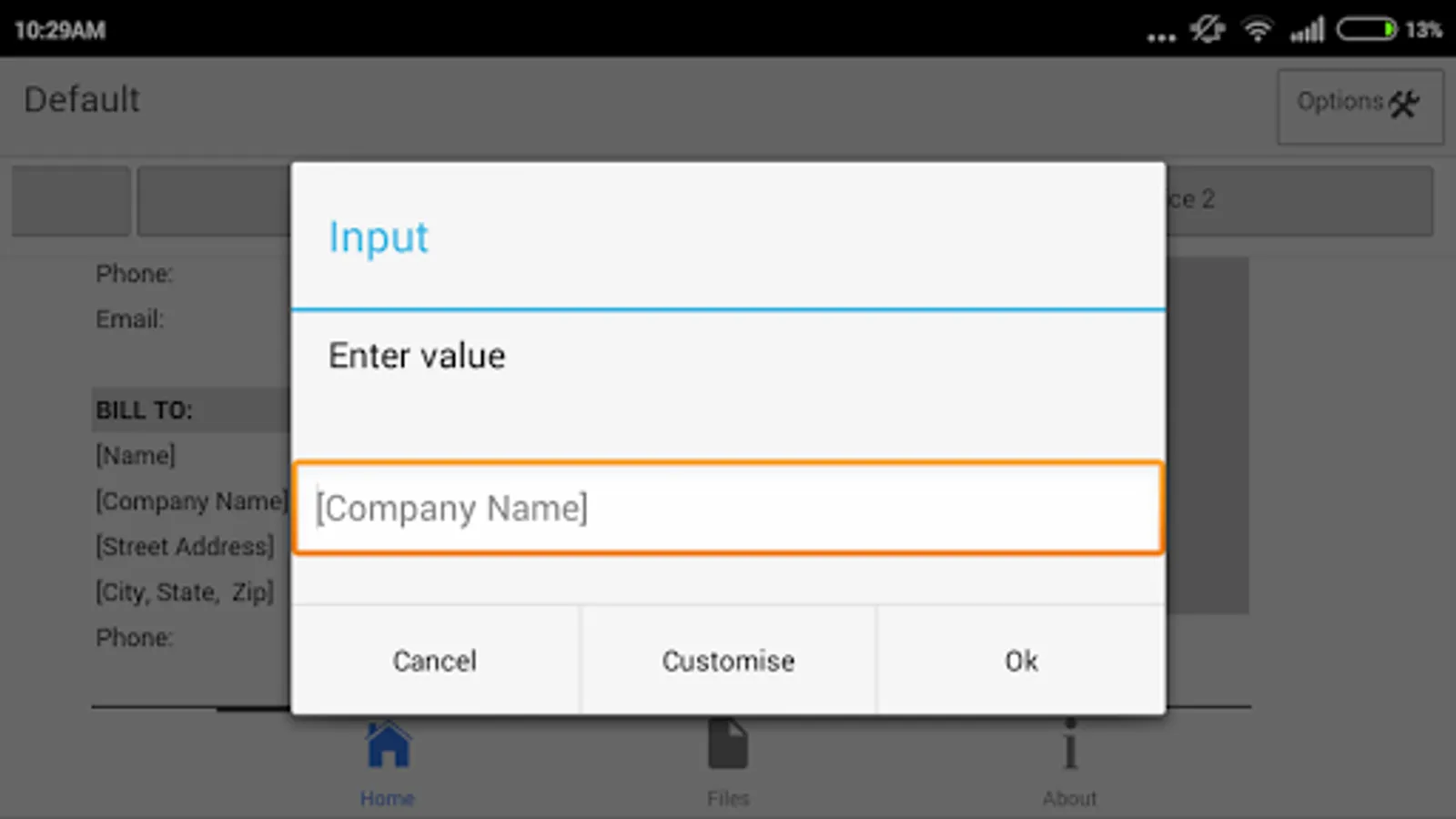Tap the About info icon
Screen dimensions: 1456x819
pyautogui.click(x=1070, y=746)
